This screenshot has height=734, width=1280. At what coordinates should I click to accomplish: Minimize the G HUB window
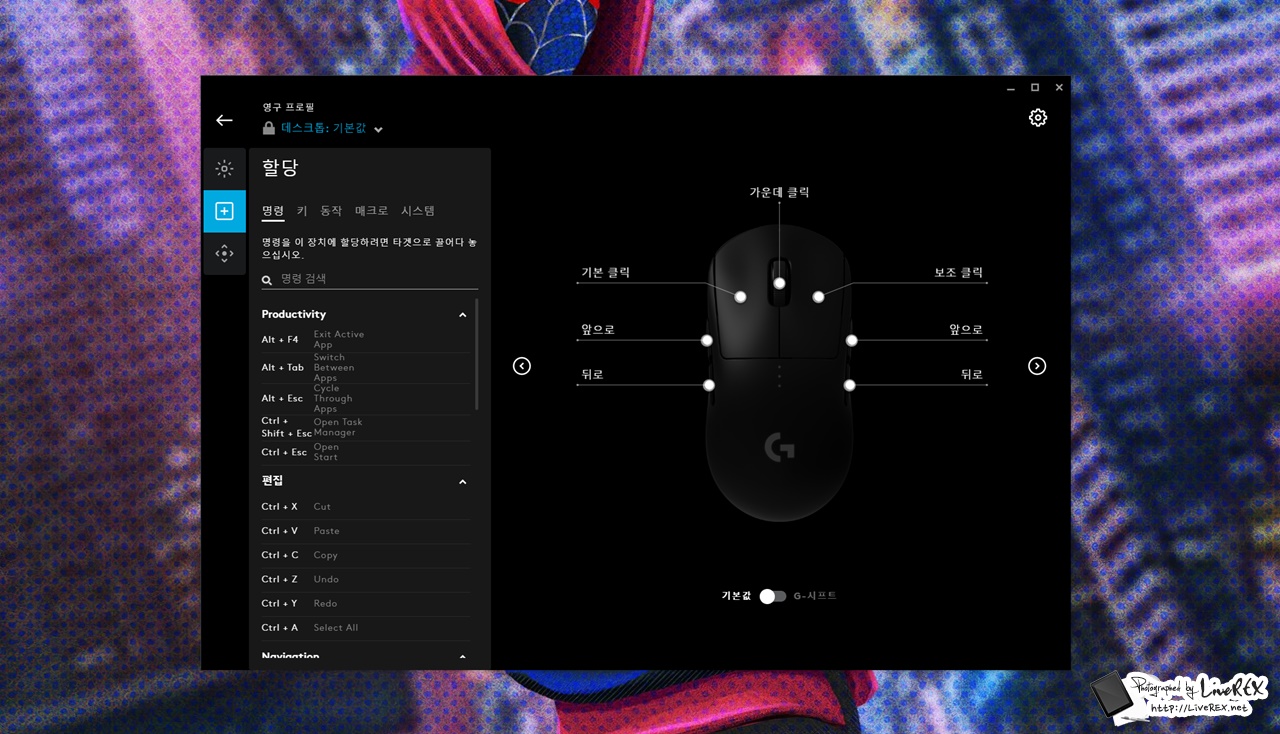[x=1011, y=88]
